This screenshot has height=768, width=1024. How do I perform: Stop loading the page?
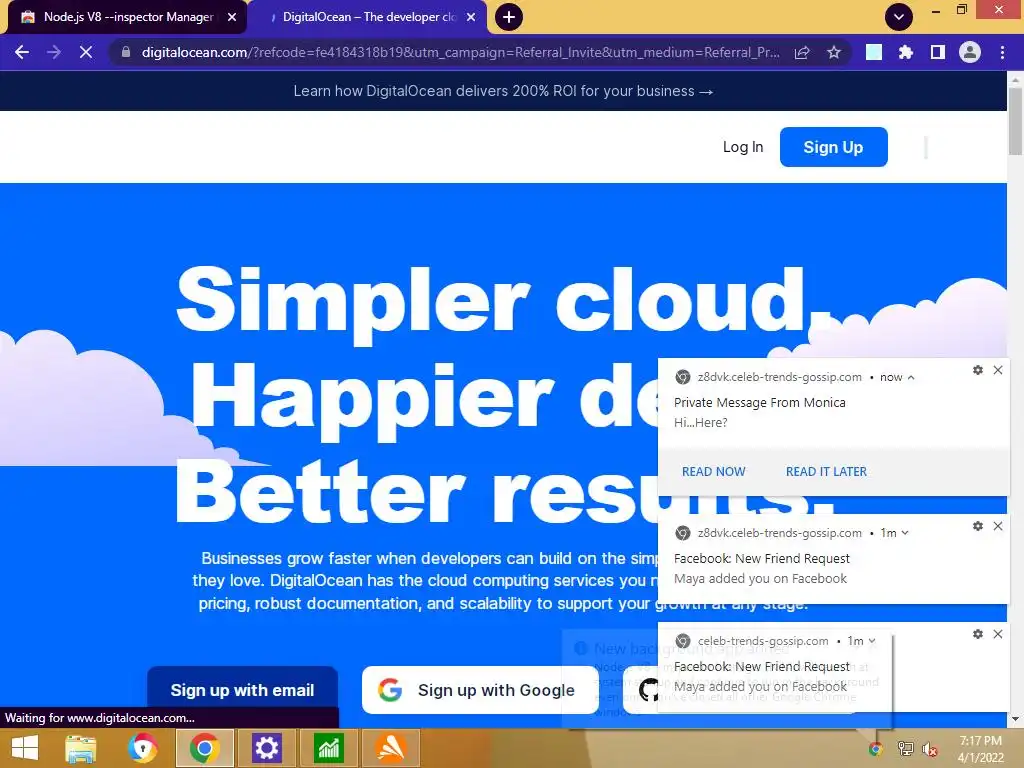coord(86,52)
